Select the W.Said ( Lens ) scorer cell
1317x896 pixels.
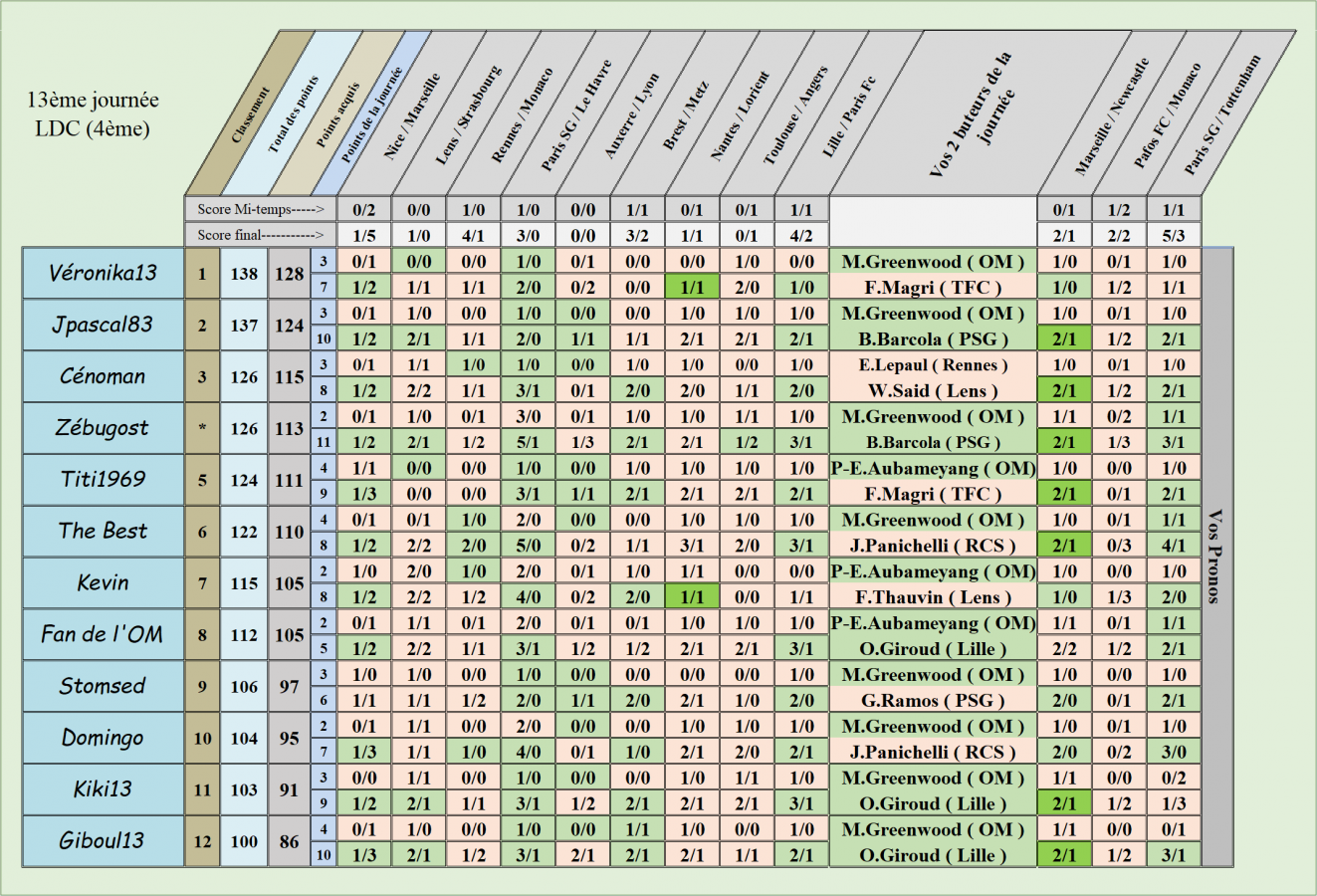(x=933, y=390)
